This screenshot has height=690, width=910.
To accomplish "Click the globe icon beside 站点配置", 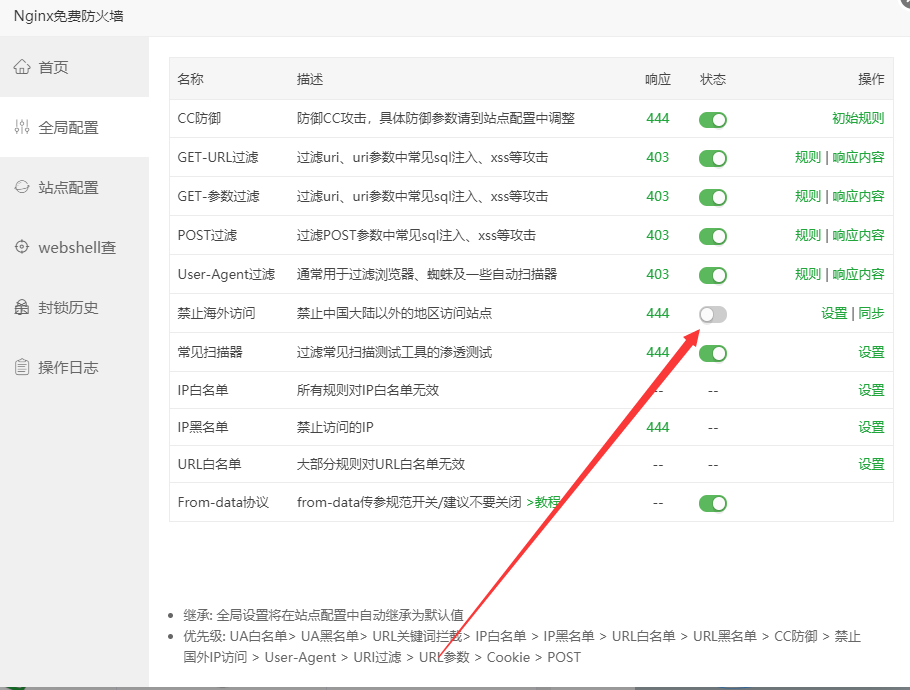I will (22, 187).
